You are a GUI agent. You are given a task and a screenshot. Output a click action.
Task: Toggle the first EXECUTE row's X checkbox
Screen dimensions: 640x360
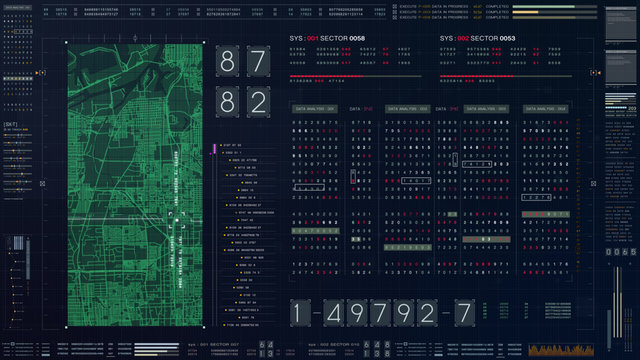395,7
